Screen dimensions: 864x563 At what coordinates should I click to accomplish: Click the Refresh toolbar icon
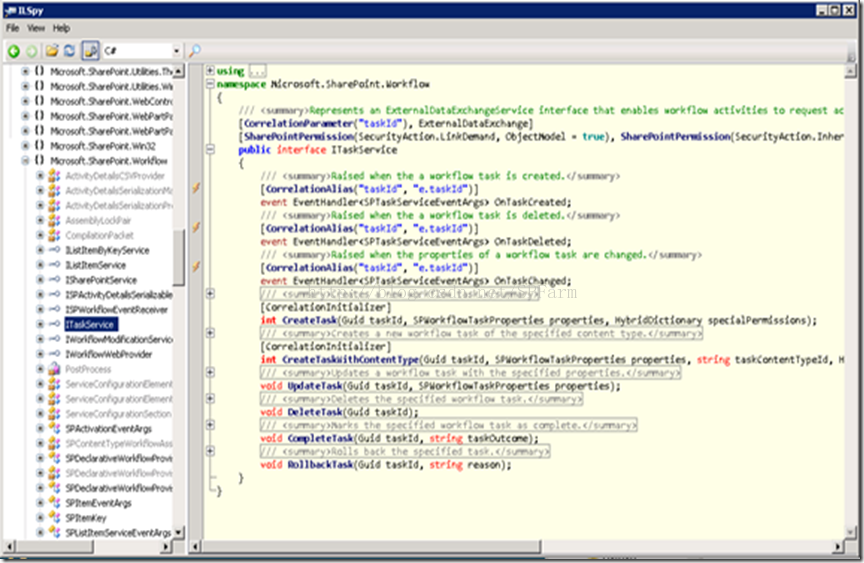pyautogui.click(x=69, y=51)
